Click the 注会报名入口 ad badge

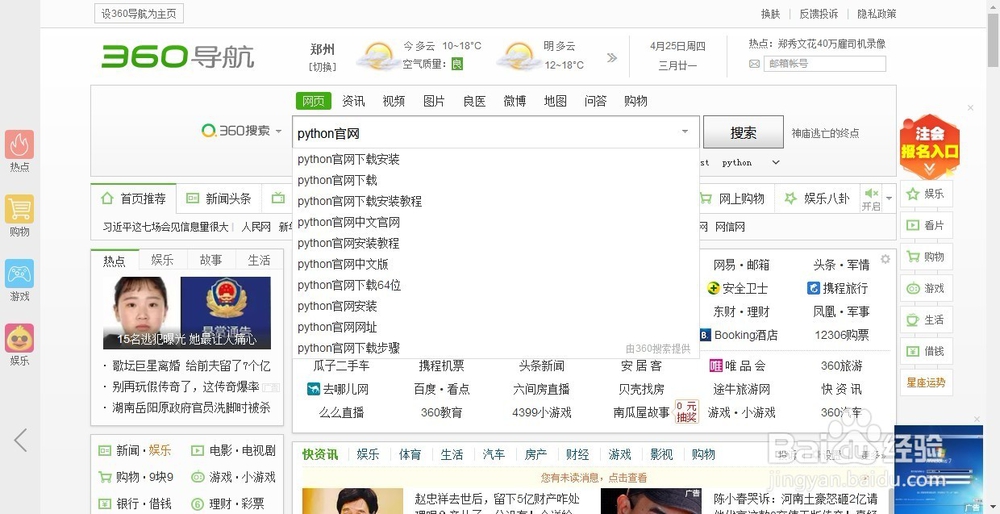(x=929, y=146)
